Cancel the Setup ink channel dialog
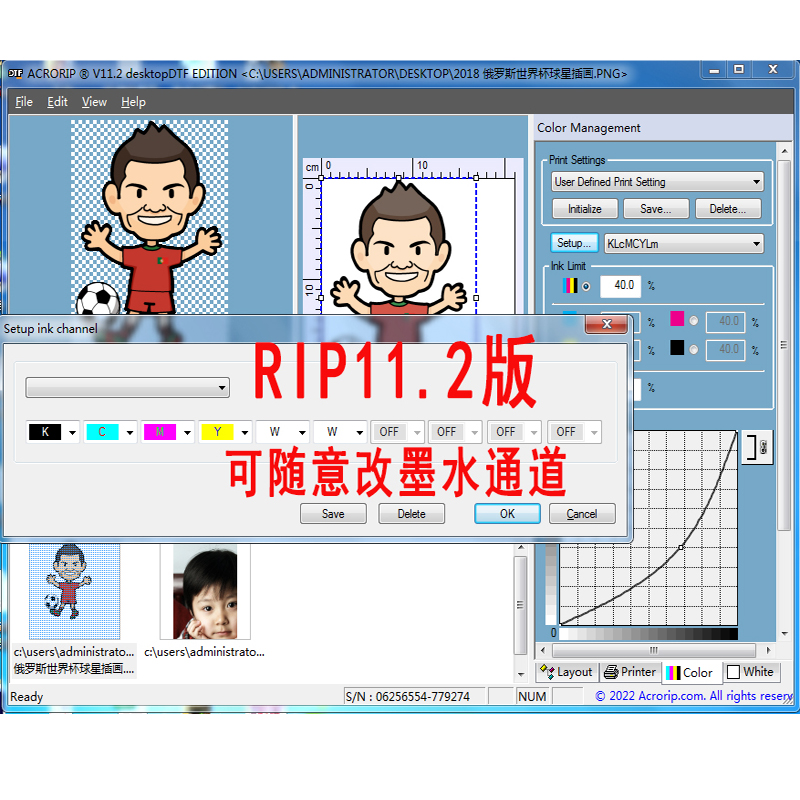The height and width of the screenshot is (800, 800). tap(582, 514)
